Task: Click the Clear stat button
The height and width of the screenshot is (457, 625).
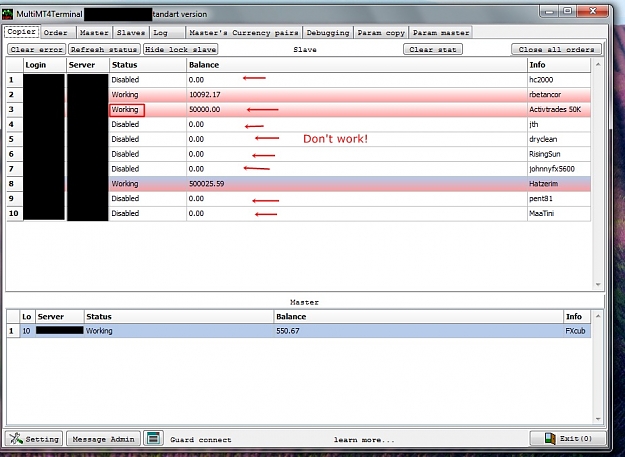Action: pyautogui.click(x=433, y=49)
